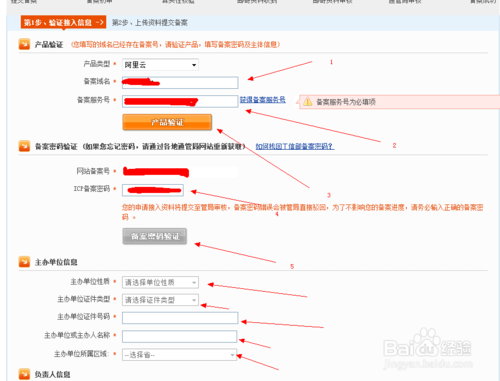Focus the 主办单位证件号码 input field
The width and height of the screenshot is (500, 381).
[x=180, y=318]
